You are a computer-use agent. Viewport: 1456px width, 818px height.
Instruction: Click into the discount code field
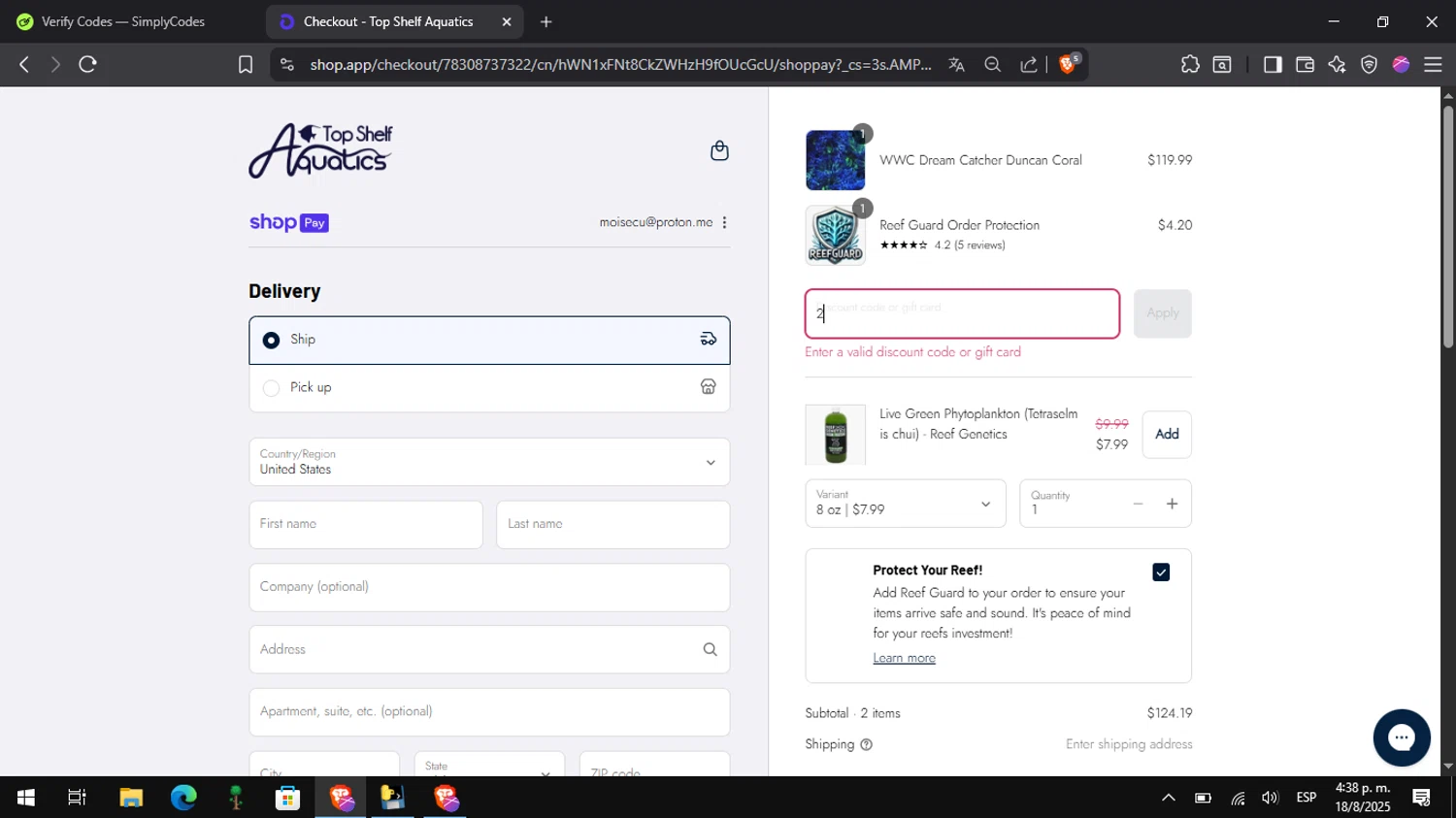[x=962, y=313]
